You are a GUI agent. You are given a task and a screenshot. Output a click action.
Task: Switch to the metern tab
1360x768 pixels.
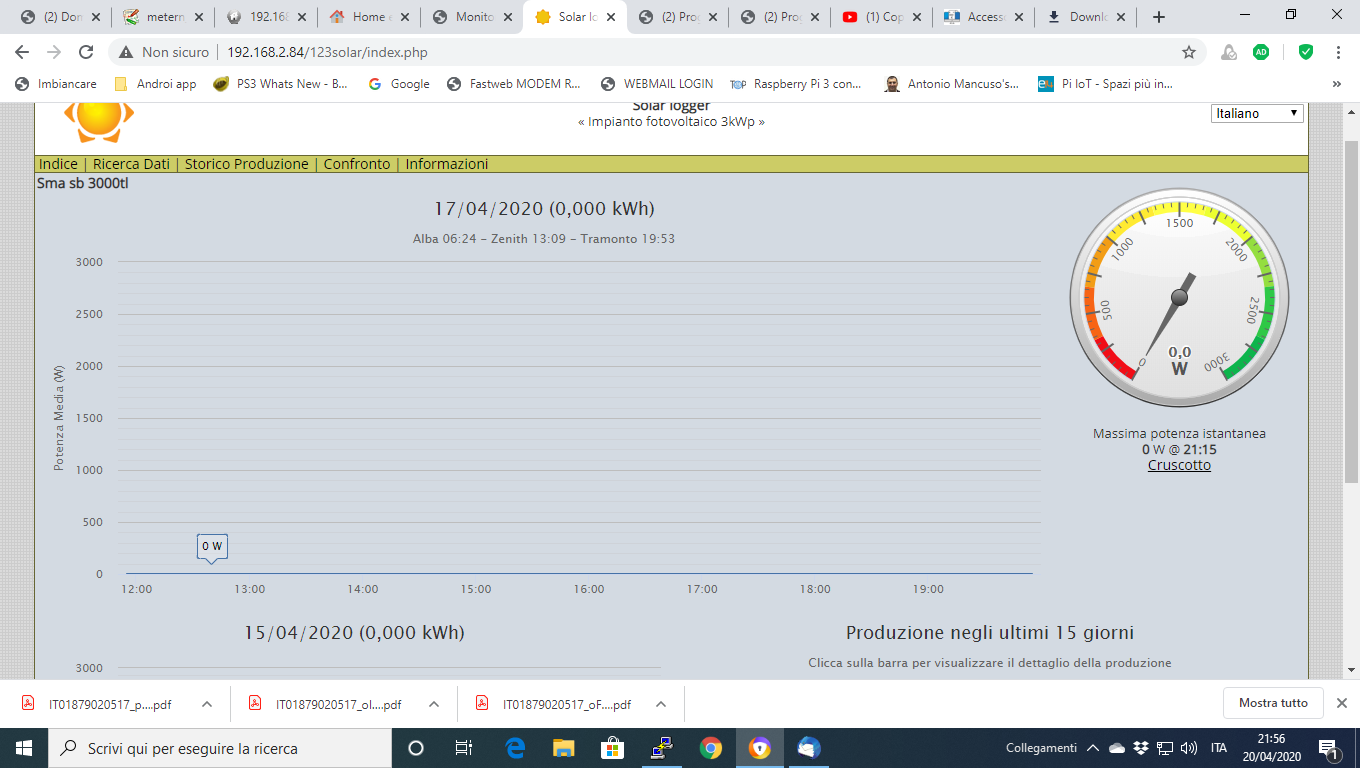point(162,17)
